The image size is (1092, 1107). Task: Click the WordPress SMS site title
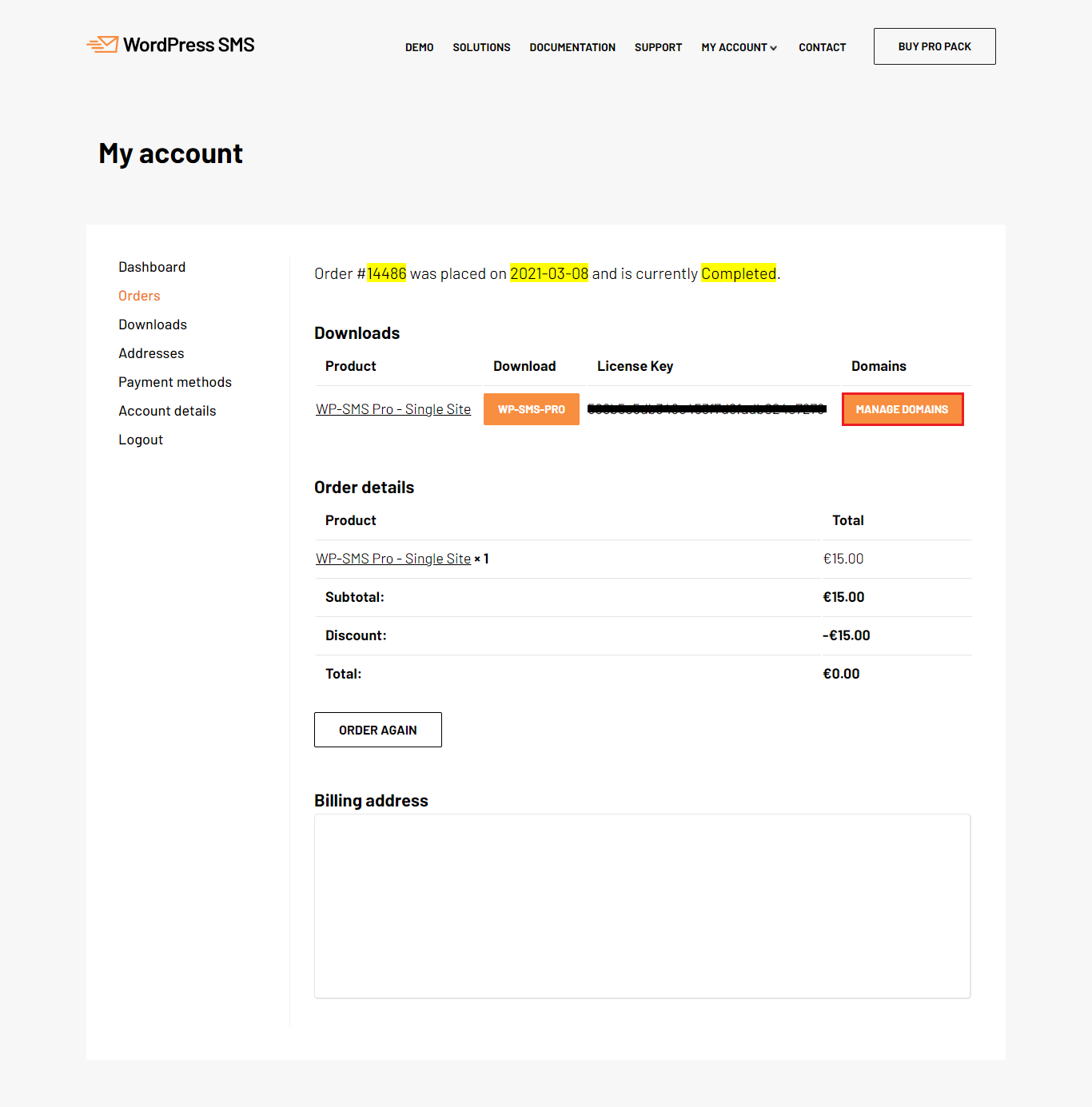tap(189, 45)
